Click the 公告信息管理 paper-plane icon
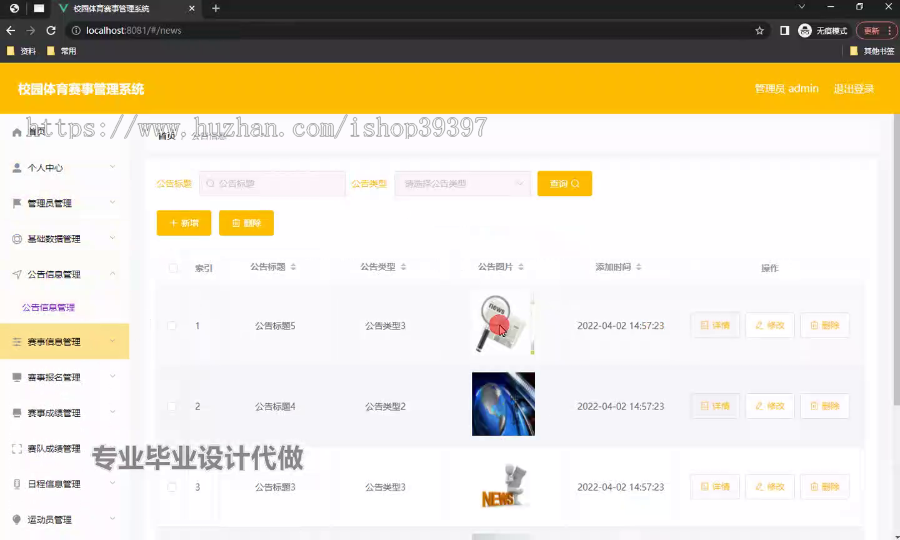 click(17, 274)
